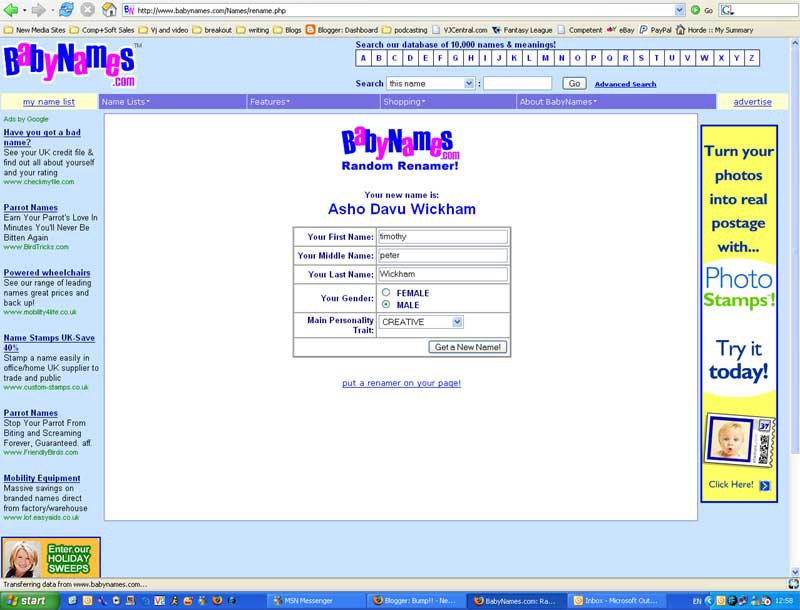Open the writing bookmark folder
Viewport: 800px width, 610px height.
click(253, 30)
